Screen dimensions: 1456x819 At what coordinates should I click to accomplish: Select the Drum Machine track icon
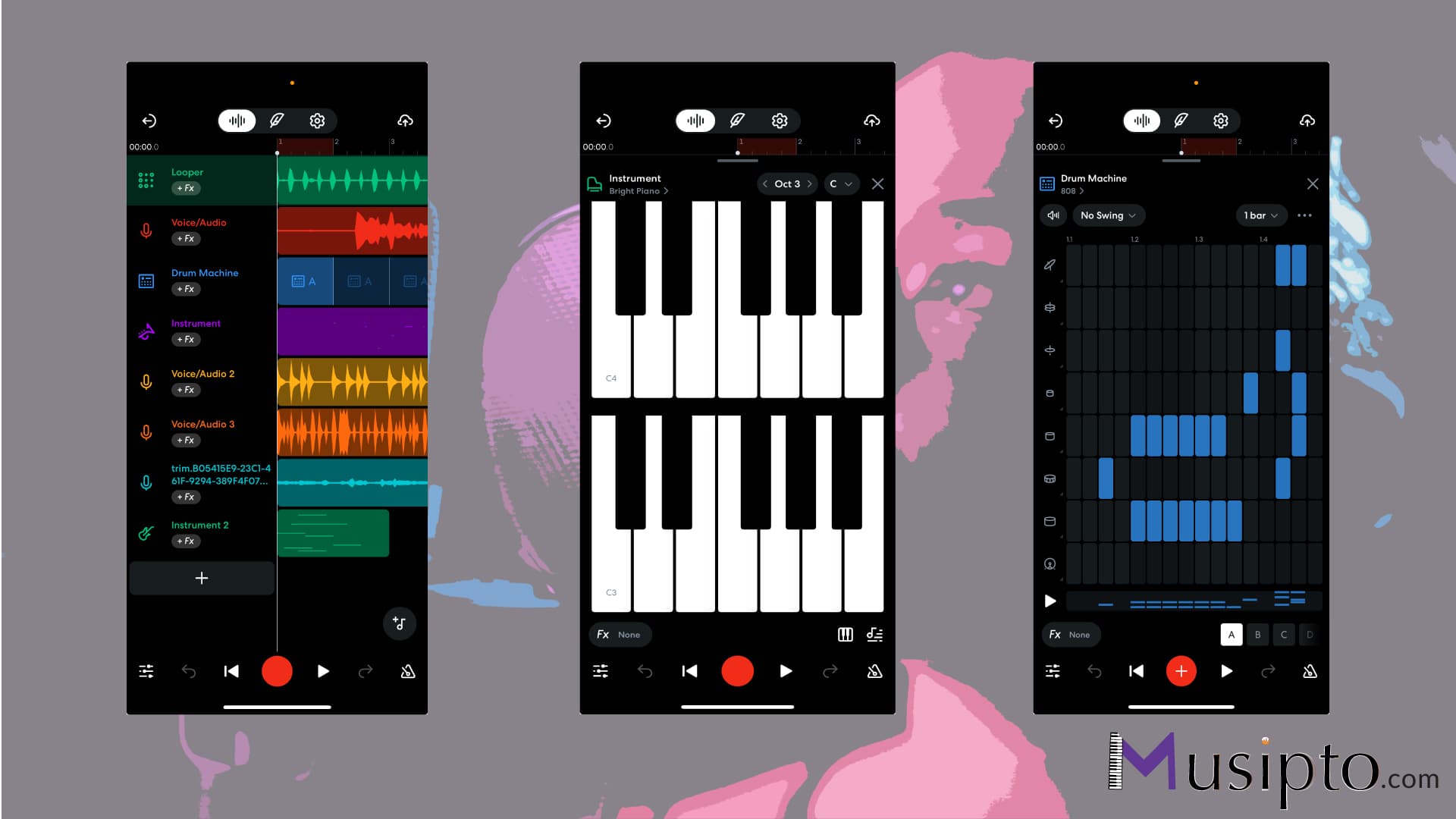(x=146, y=280)
